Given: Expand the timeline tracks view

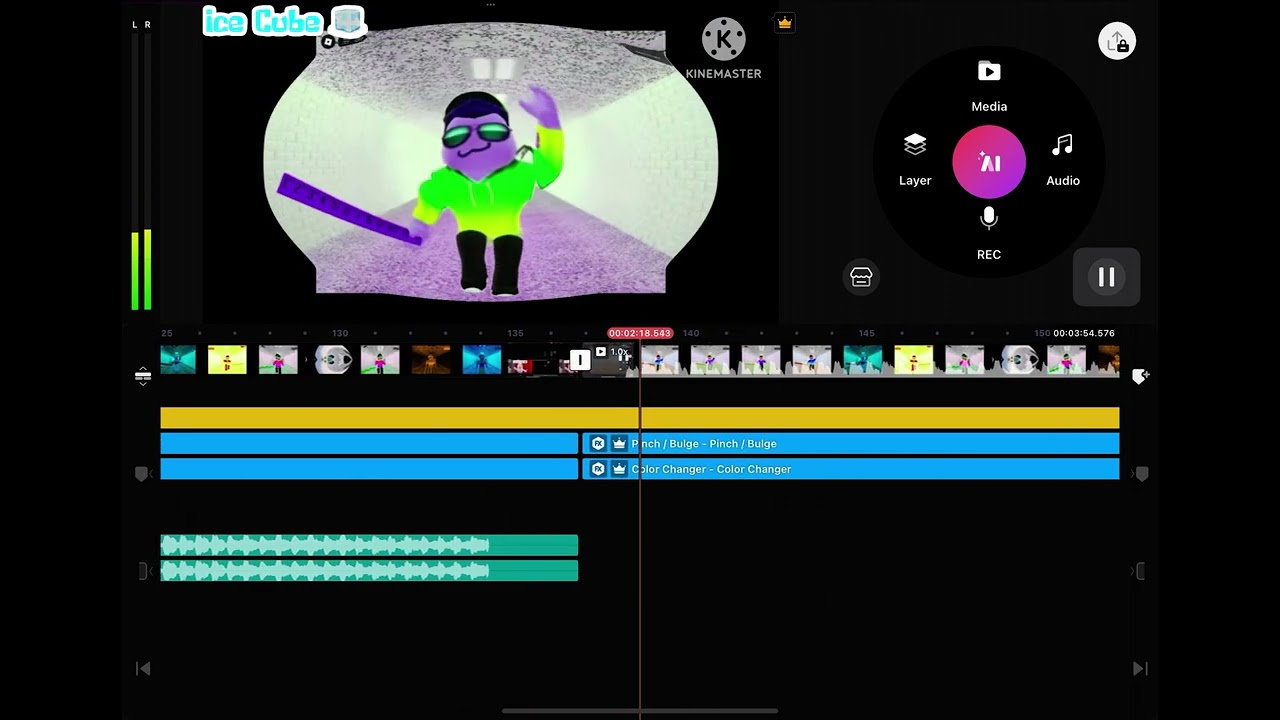Looking at the screenshot, I should pos(143,376).
